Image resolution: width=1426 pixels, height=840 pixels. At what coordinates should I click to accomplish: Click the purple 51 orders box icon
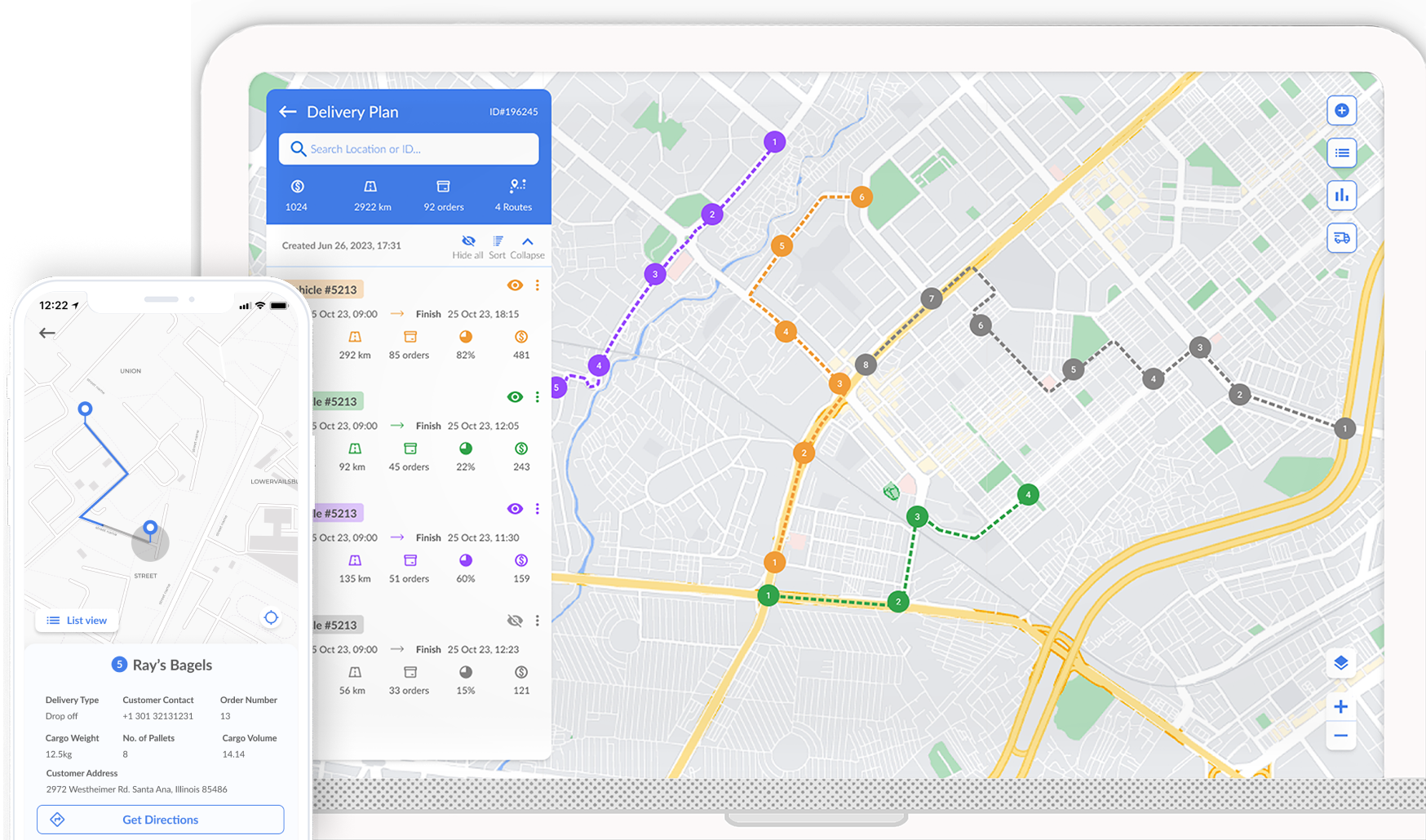[410, 560]
